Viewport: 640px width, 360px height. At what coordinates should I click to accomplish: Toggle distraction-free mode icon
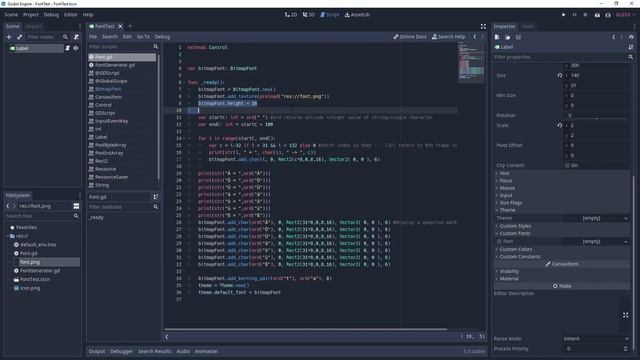click(483, 27)
